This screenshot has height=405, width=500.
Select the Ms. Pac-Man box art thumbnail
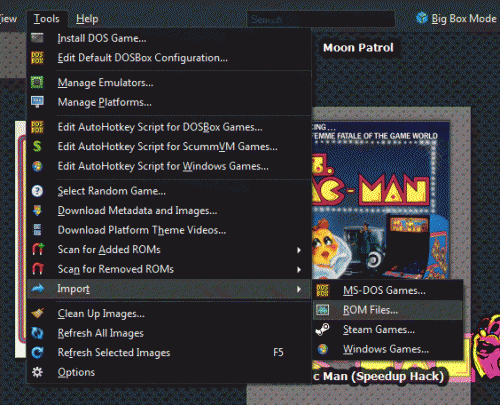coord(381,200)
